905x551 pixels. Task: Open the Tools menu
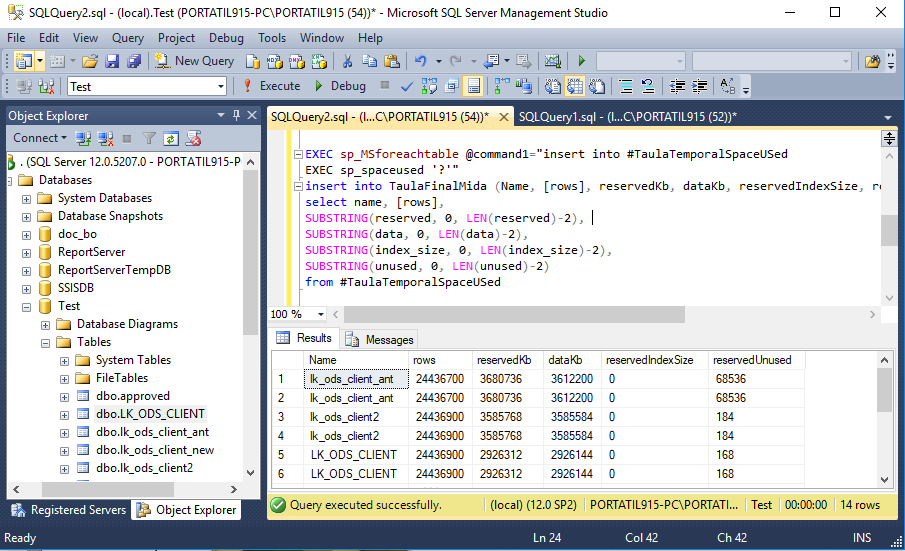pyautogui.click(x=271, y=38)
